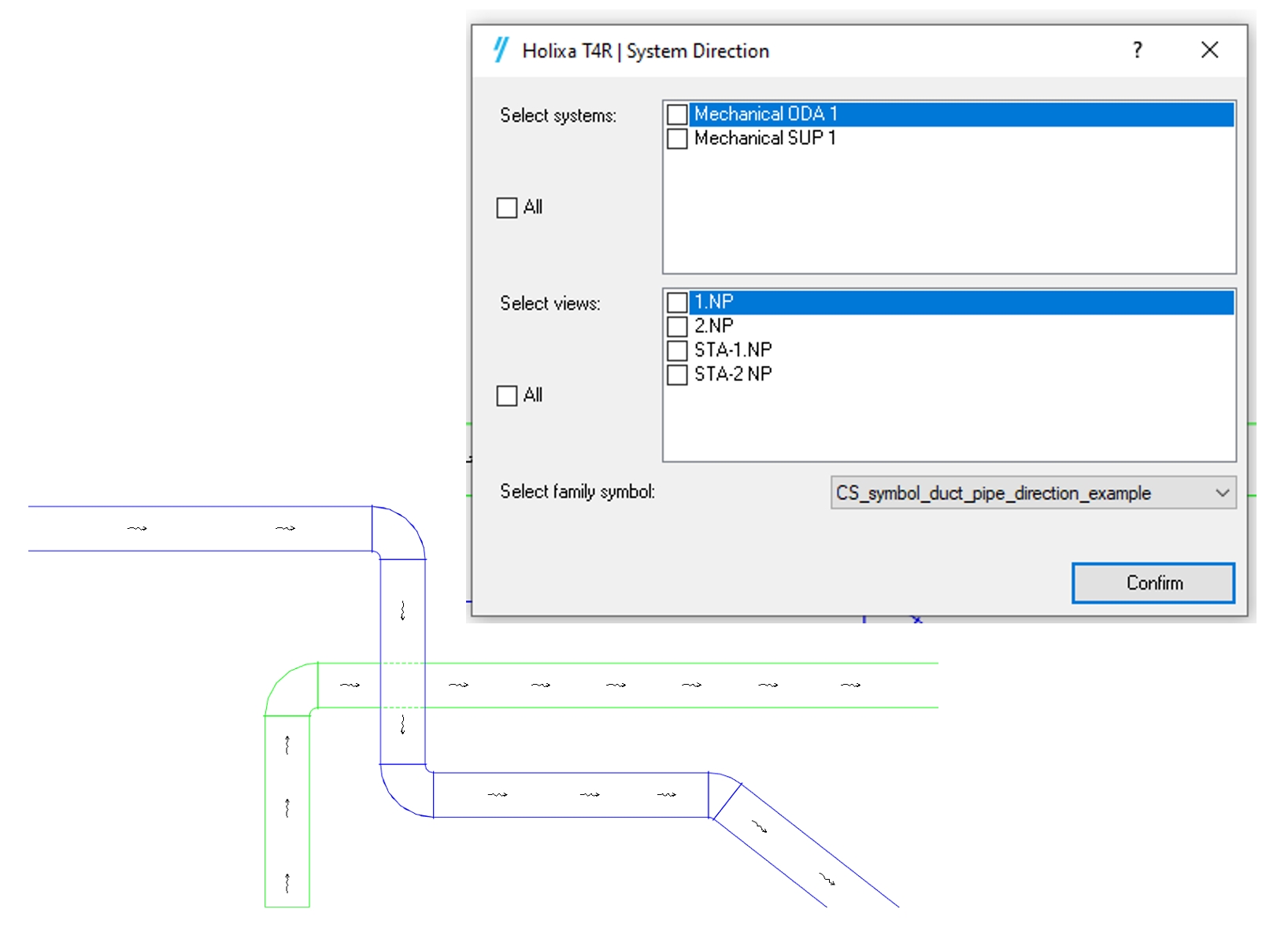Image resolution: width=1288 pixels, height=935 pixels.
Task: Check the Mechanical ODA 1 checkbox
Action: coord(677,115)
